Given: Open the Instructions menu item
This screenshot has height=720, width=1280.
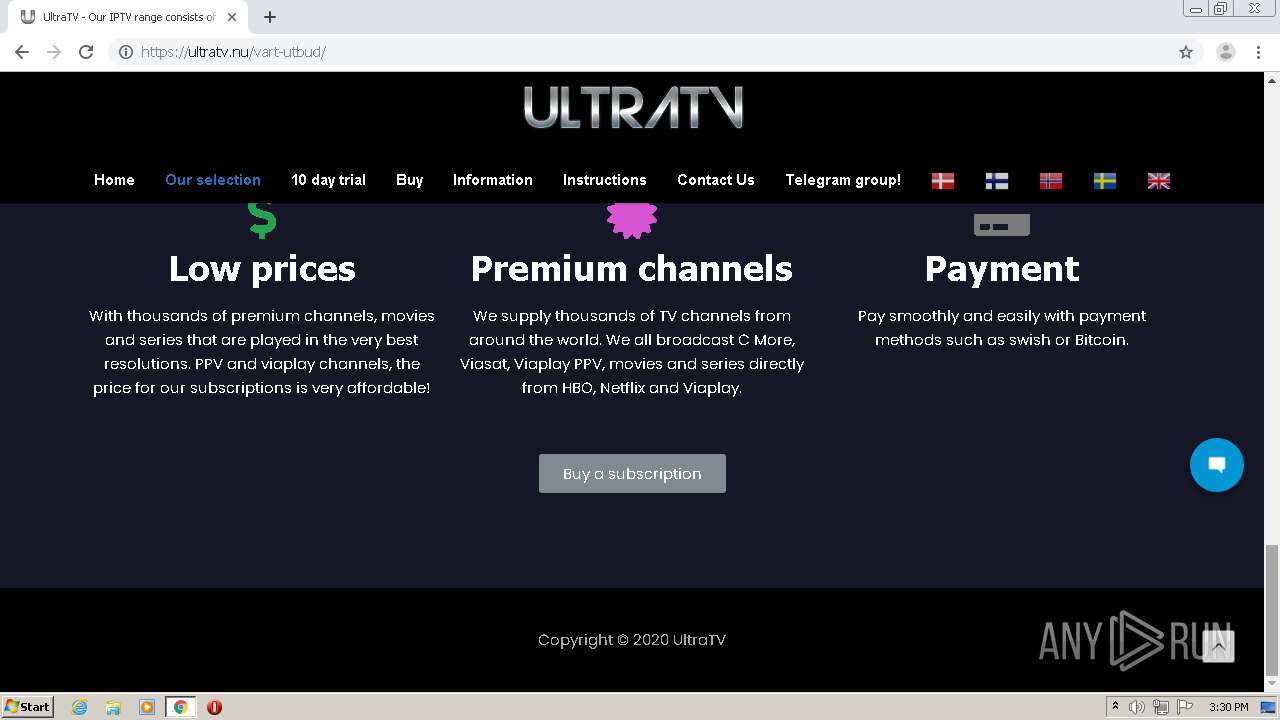Looking at the screenshot, I should click(x=605, y=180).
